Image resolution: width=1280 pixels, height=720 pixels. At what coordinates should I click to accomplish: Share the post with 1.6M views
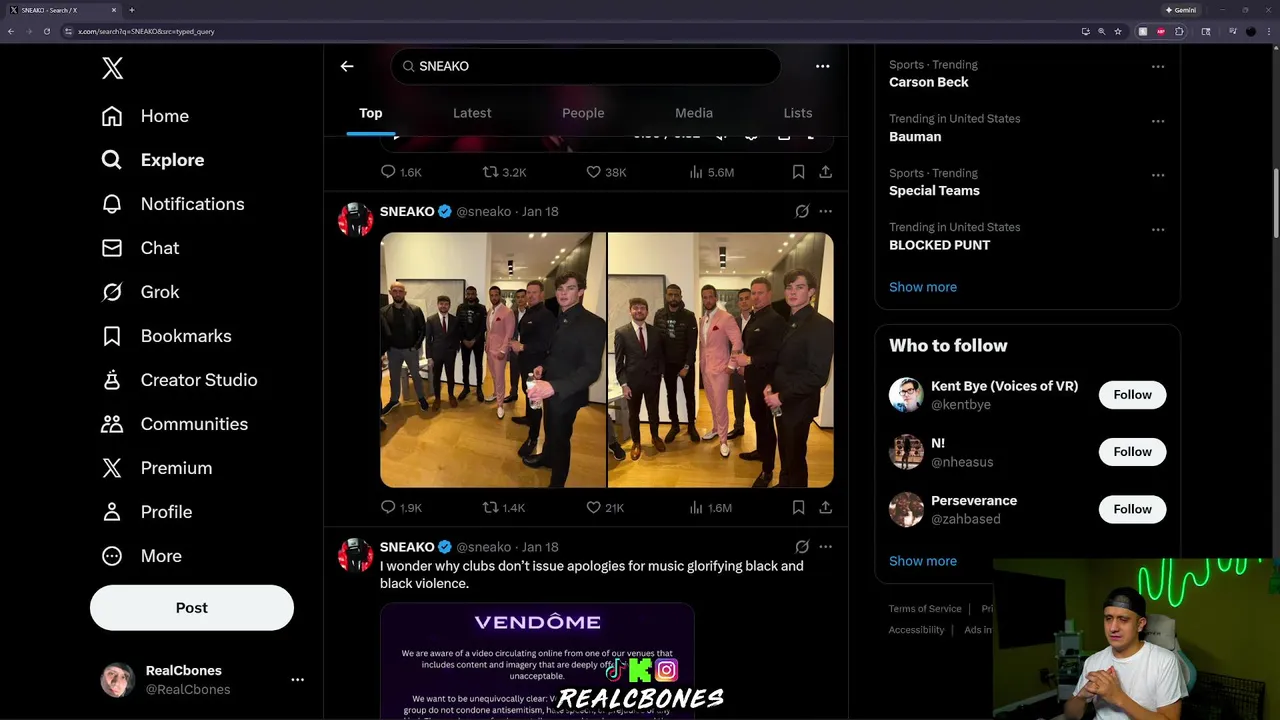pyautogui.click(x=825, y=508)
